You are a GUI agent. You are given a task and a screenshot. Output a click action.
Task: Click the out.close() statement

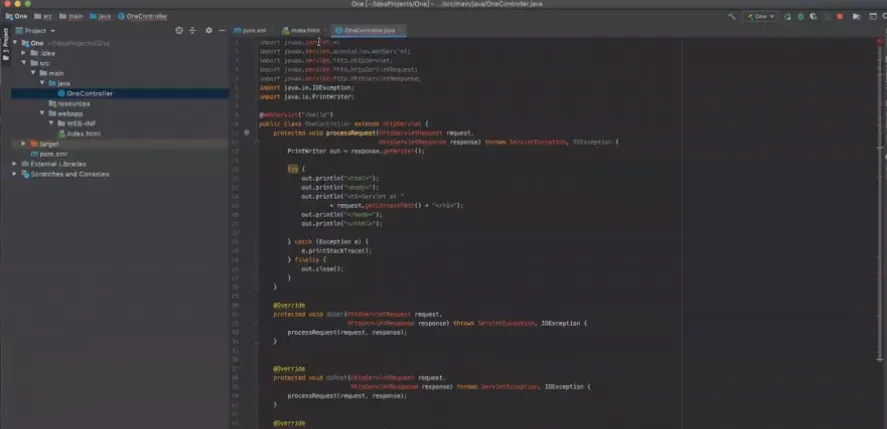pos(322,269)
